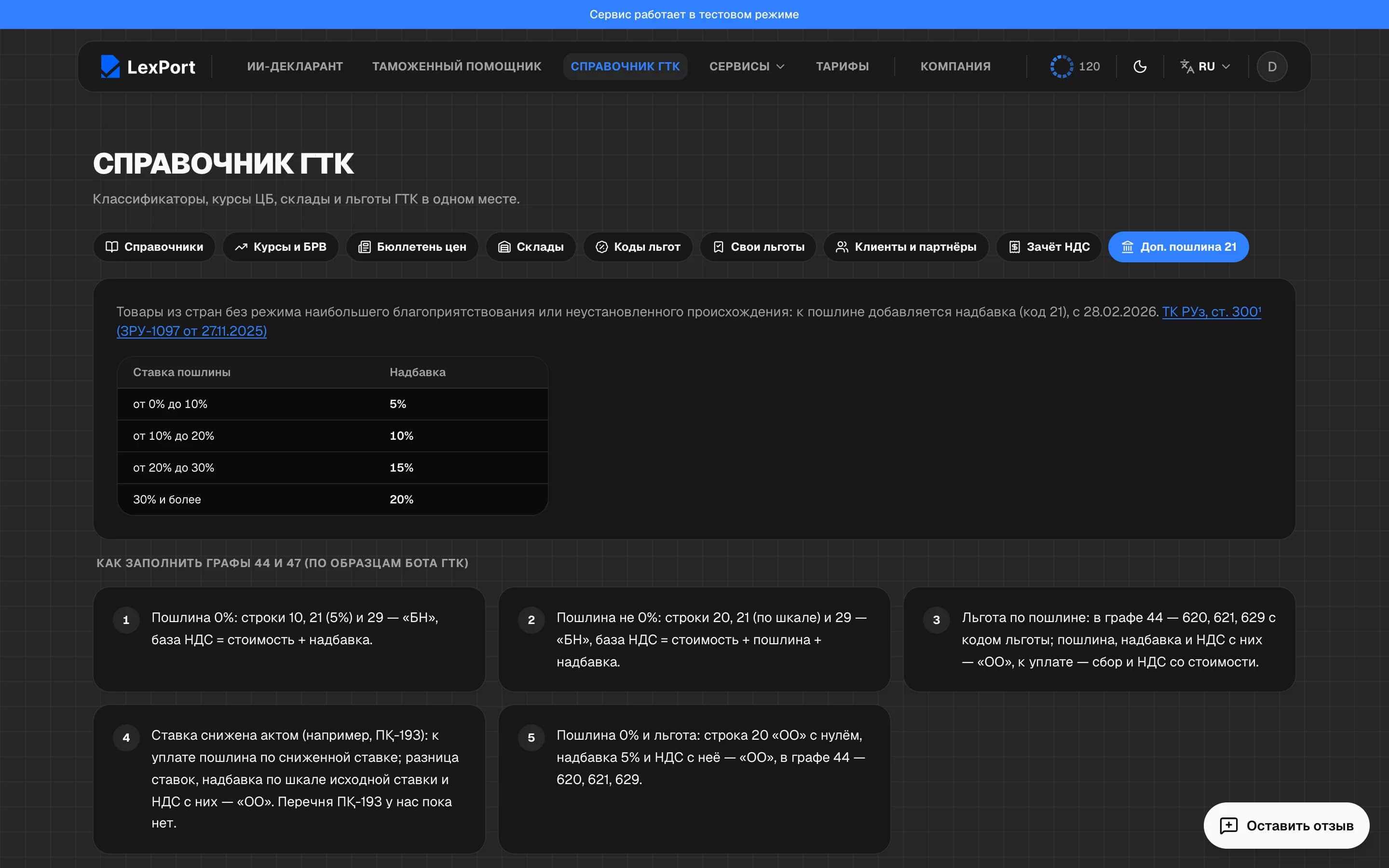Click card 3 Льгота по пошлине
Viewport: 1389px width, 868px height.
(1099, 639)
